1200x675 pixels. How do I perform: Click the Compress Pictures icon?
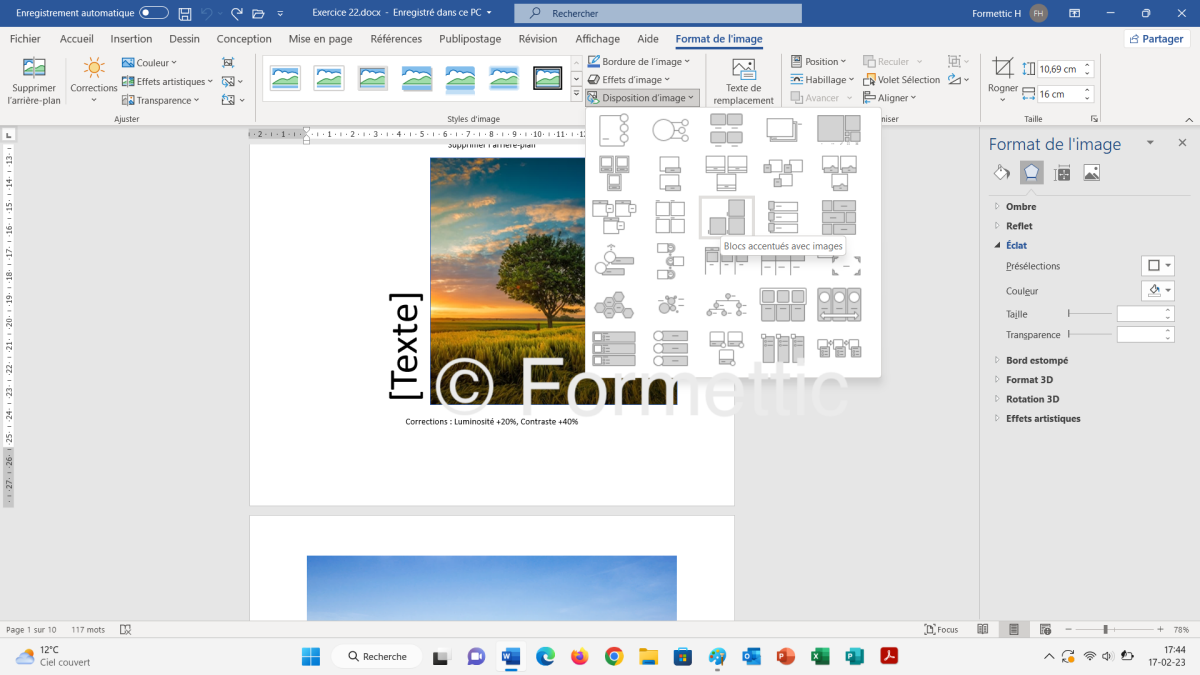point(229,62)
